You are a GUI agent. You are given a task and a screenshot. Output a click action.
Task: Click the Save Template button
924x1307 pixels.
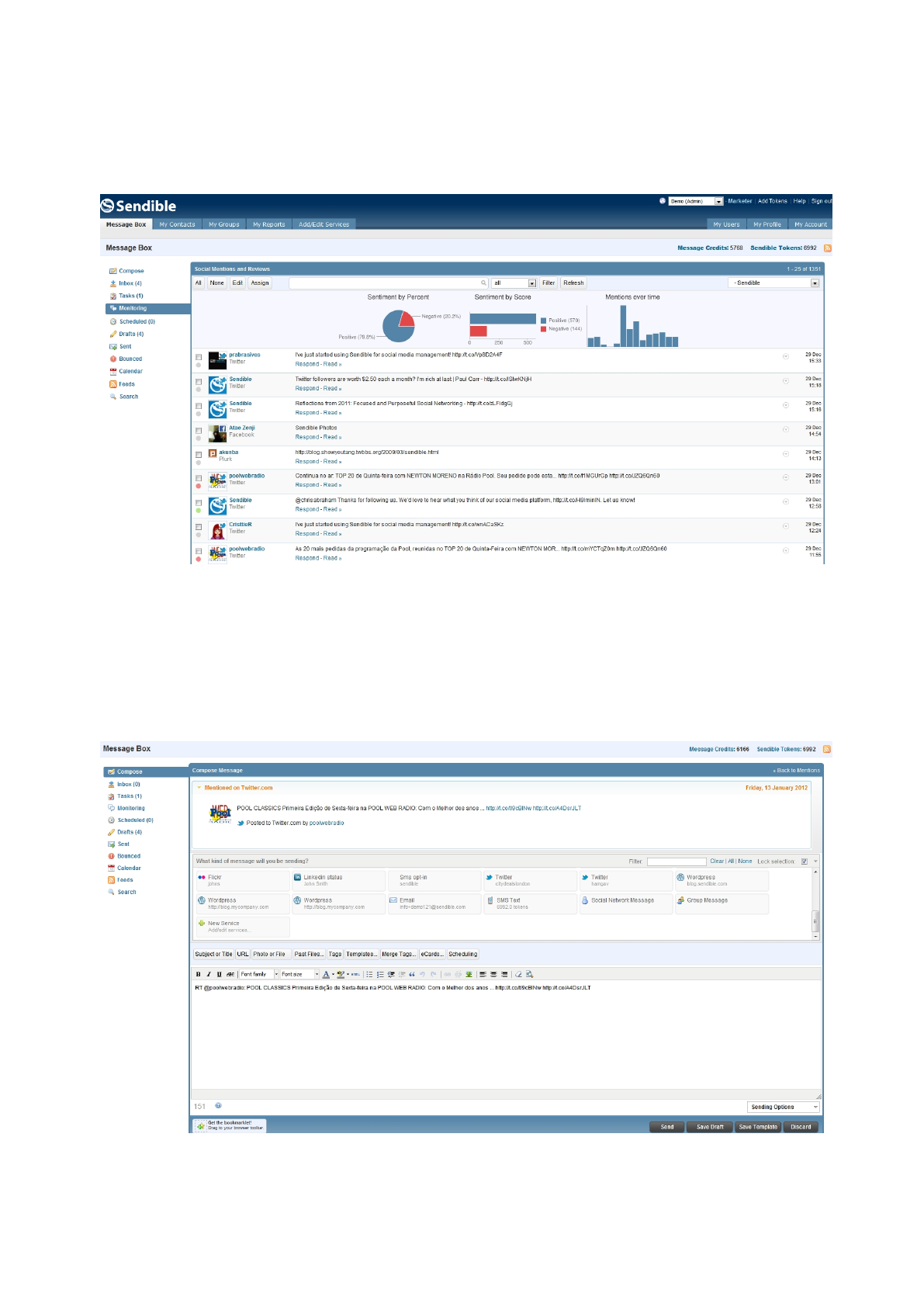[758, 1127]
